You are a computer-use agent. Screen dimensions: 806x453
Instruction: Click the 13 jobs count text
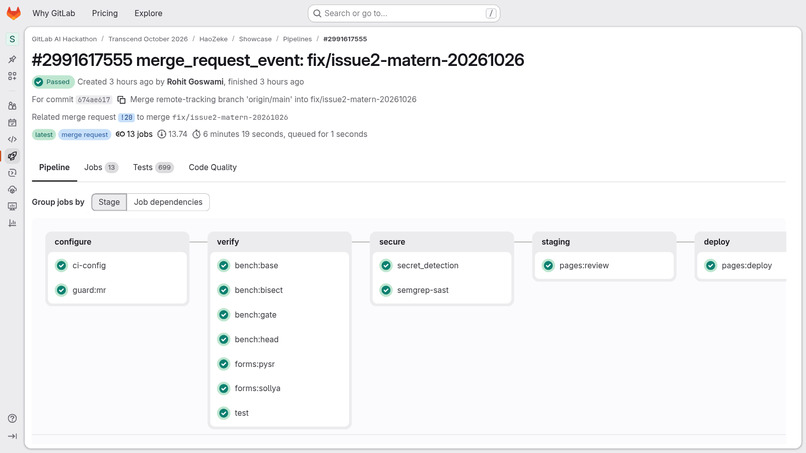click(139, 134)
